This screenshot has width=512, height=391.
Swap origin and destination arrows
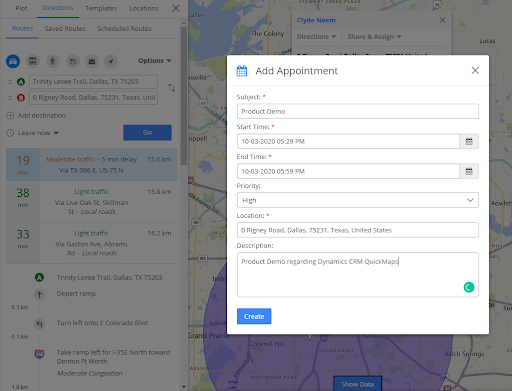click(171, 88)
